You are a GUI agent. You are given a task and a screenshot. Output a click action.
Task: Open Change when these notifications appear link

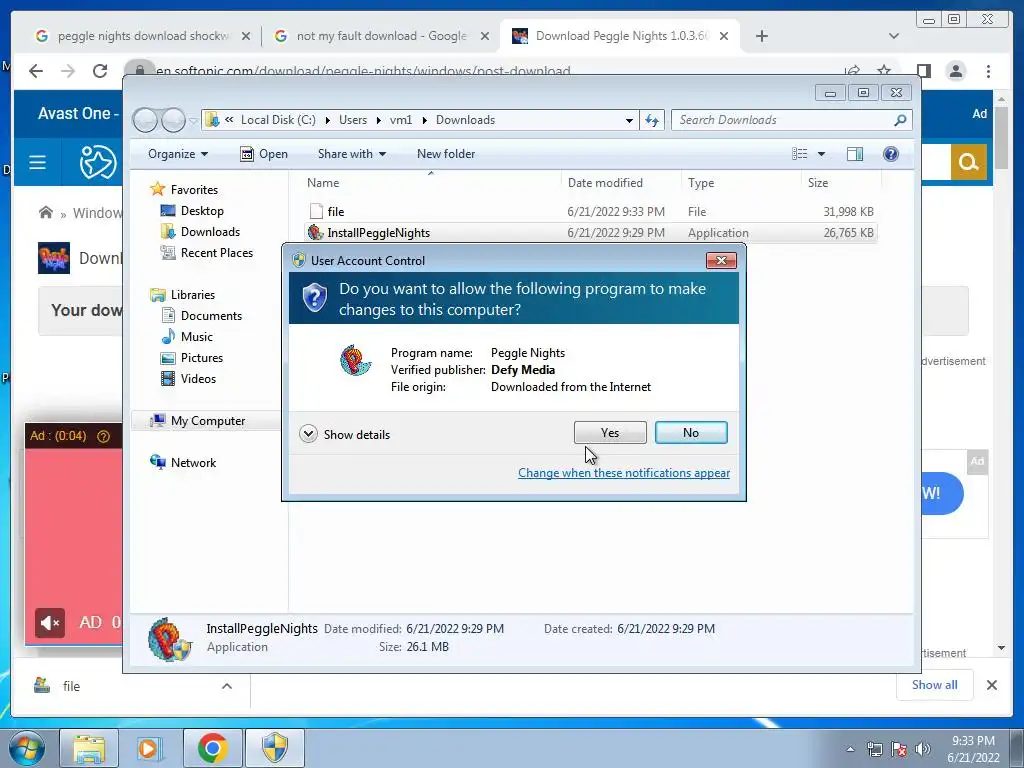click(x=624, y=473)
